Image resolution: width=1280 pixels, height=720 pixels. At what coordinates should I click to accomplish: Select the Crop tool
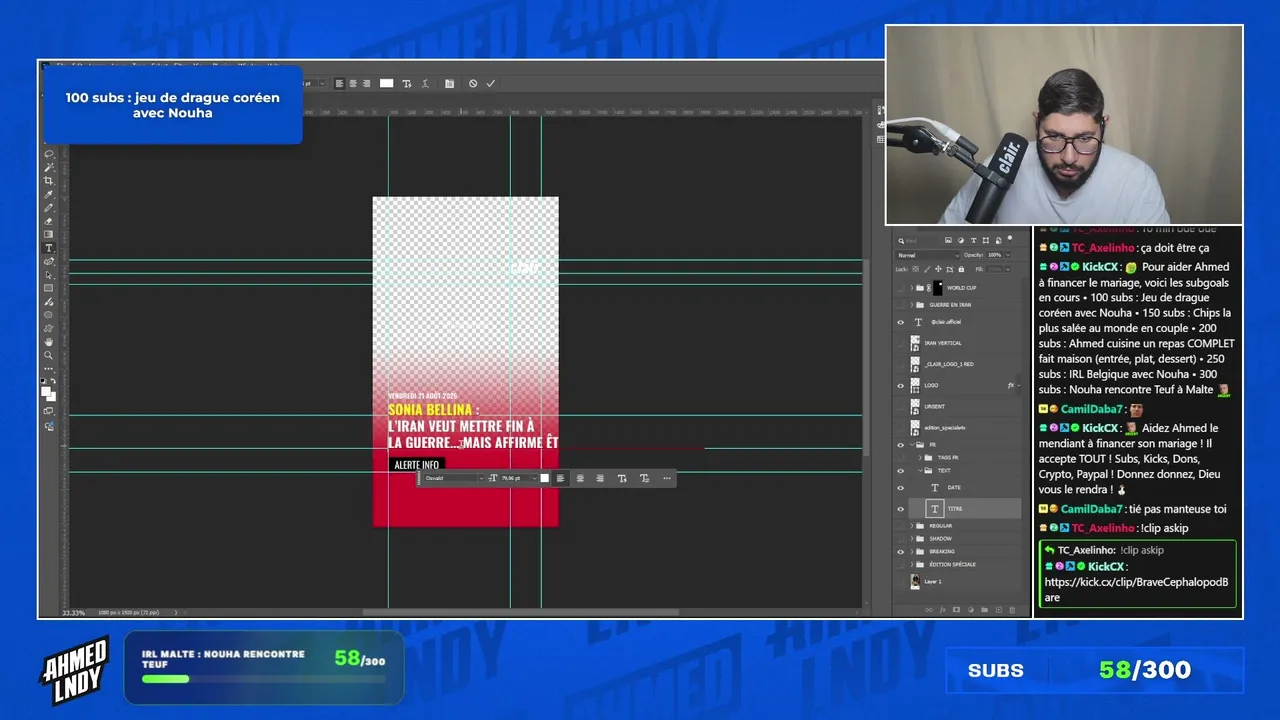(x=49, y=180)
